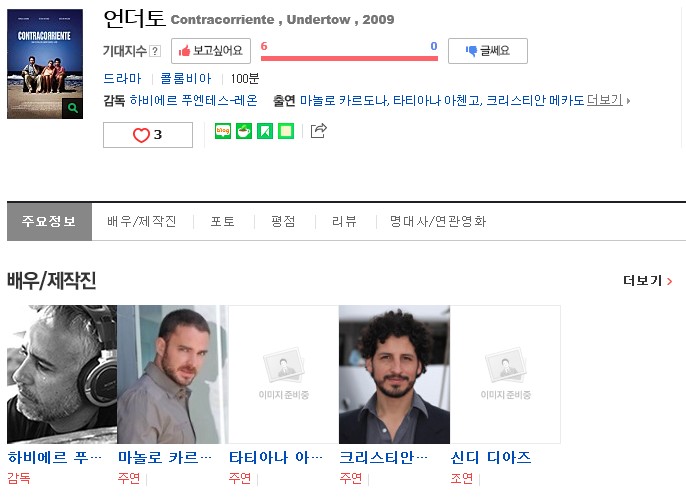686x501 pixels.
Task: Switch to the 포토 tab
Action: (223, 221)
